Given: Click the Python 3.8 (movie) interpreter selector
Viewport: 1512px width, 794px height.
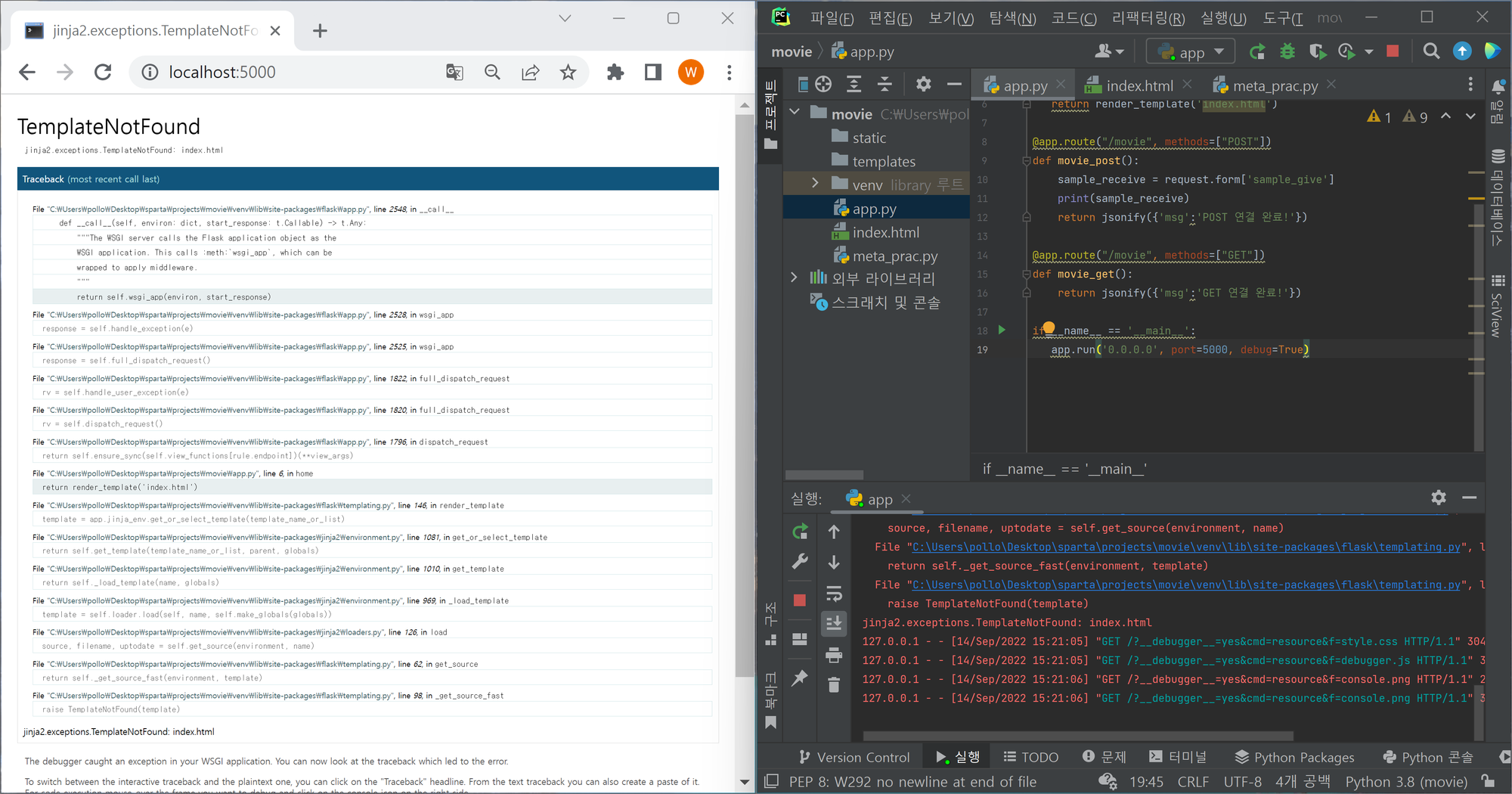Looking at the screenshot, I should [x=1406, y=781].
